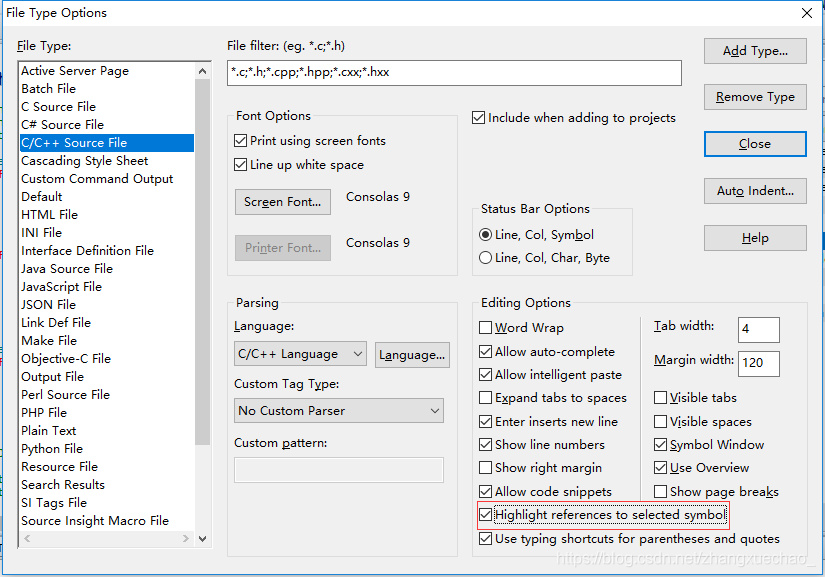Choose Java Source File from list
The width and height of the screenshot is (825, 577).
pos(67,269)
